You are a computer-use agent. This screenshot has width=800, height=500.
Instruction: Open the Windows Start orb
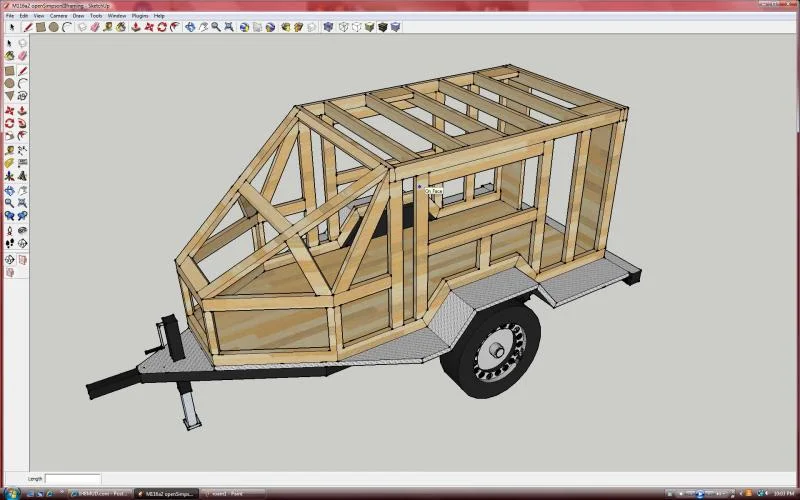pos(10,493)
